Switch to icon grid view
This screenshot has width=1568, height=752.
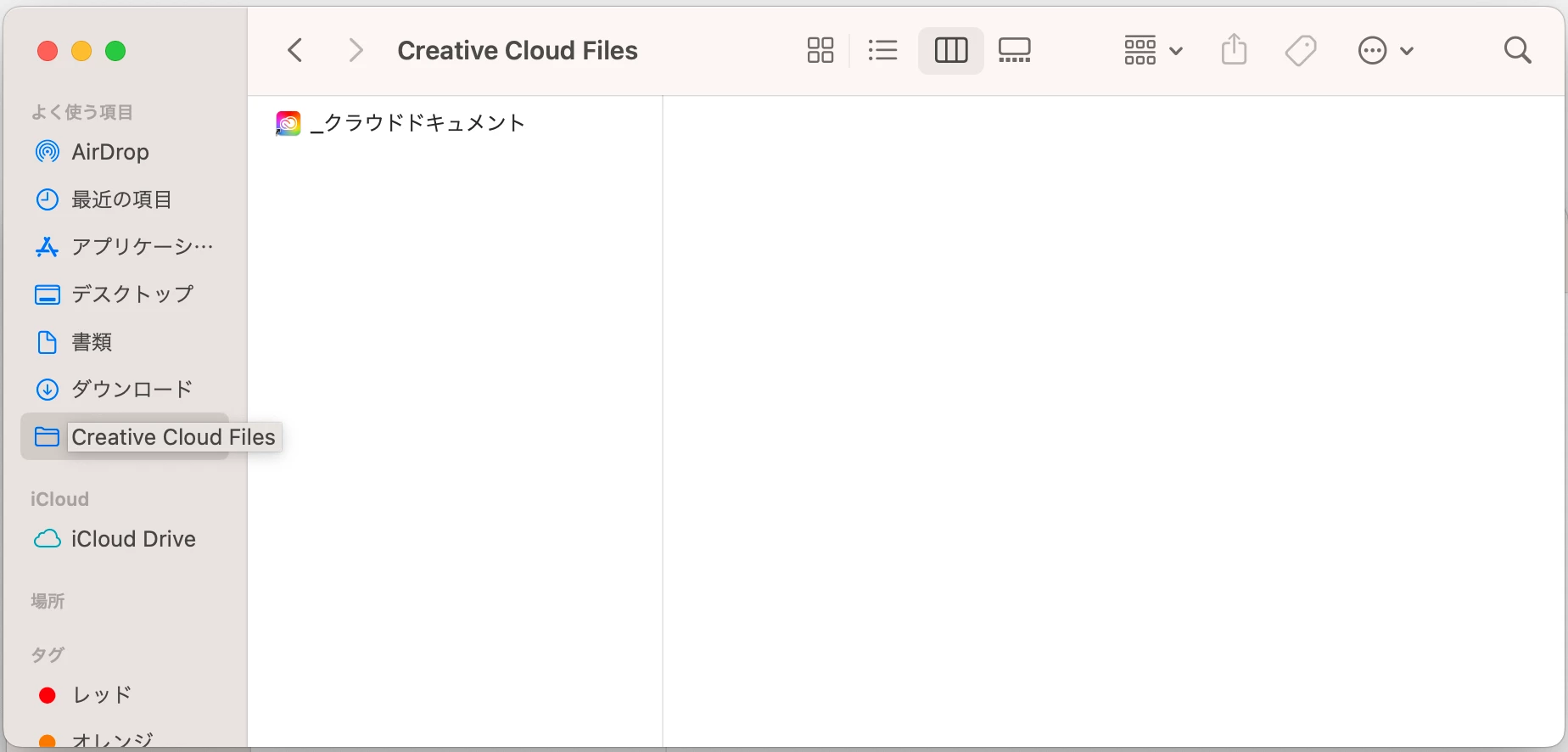820,51
